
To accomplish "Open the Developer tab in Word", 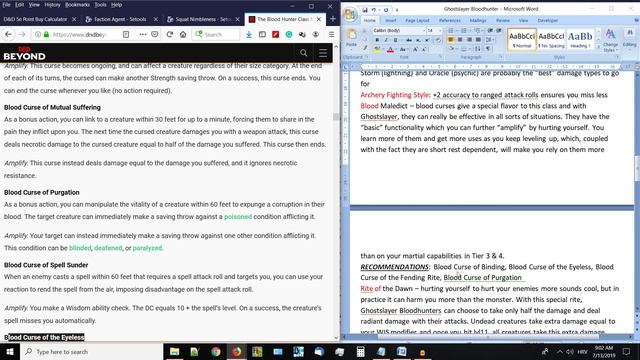I will (548, 20).
